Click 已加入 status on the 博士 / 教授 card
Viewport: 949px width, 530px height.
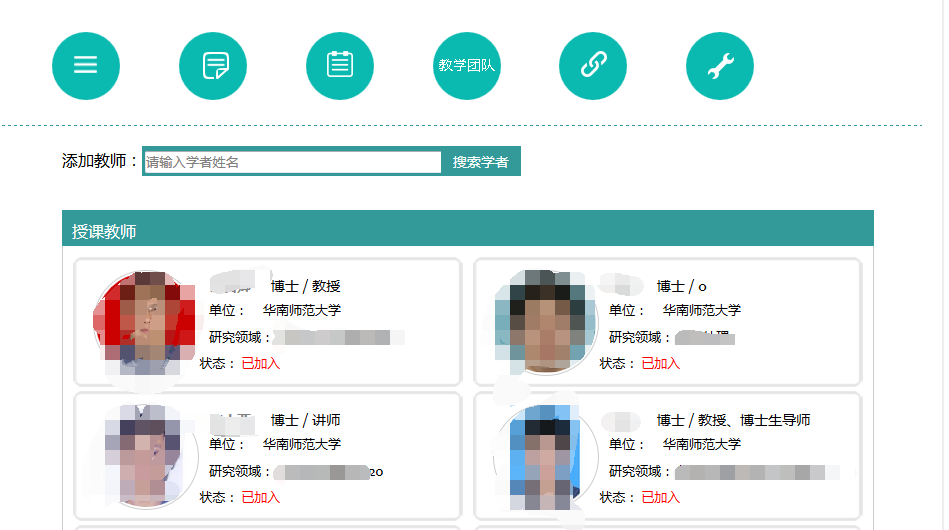click(261, 363)
